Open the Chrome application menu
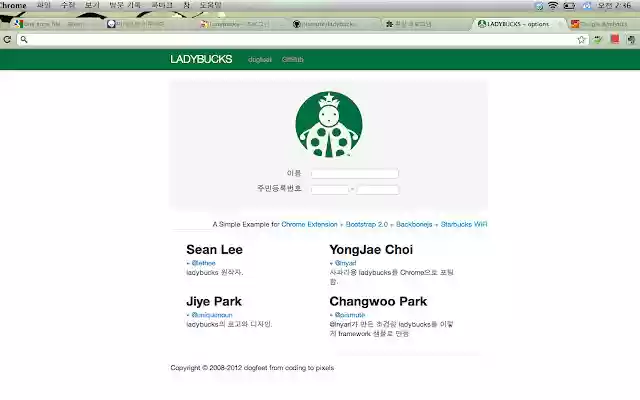 pos(13,5)
